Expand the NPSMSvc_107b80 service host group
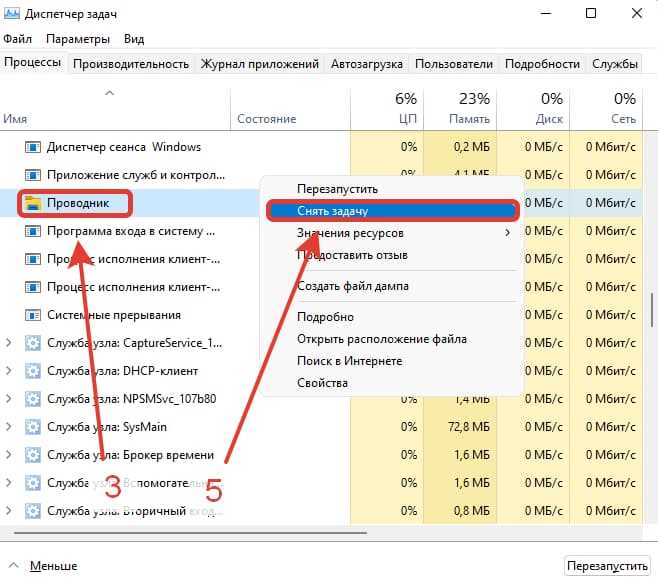The image size is (658, 585). (8, 399)
